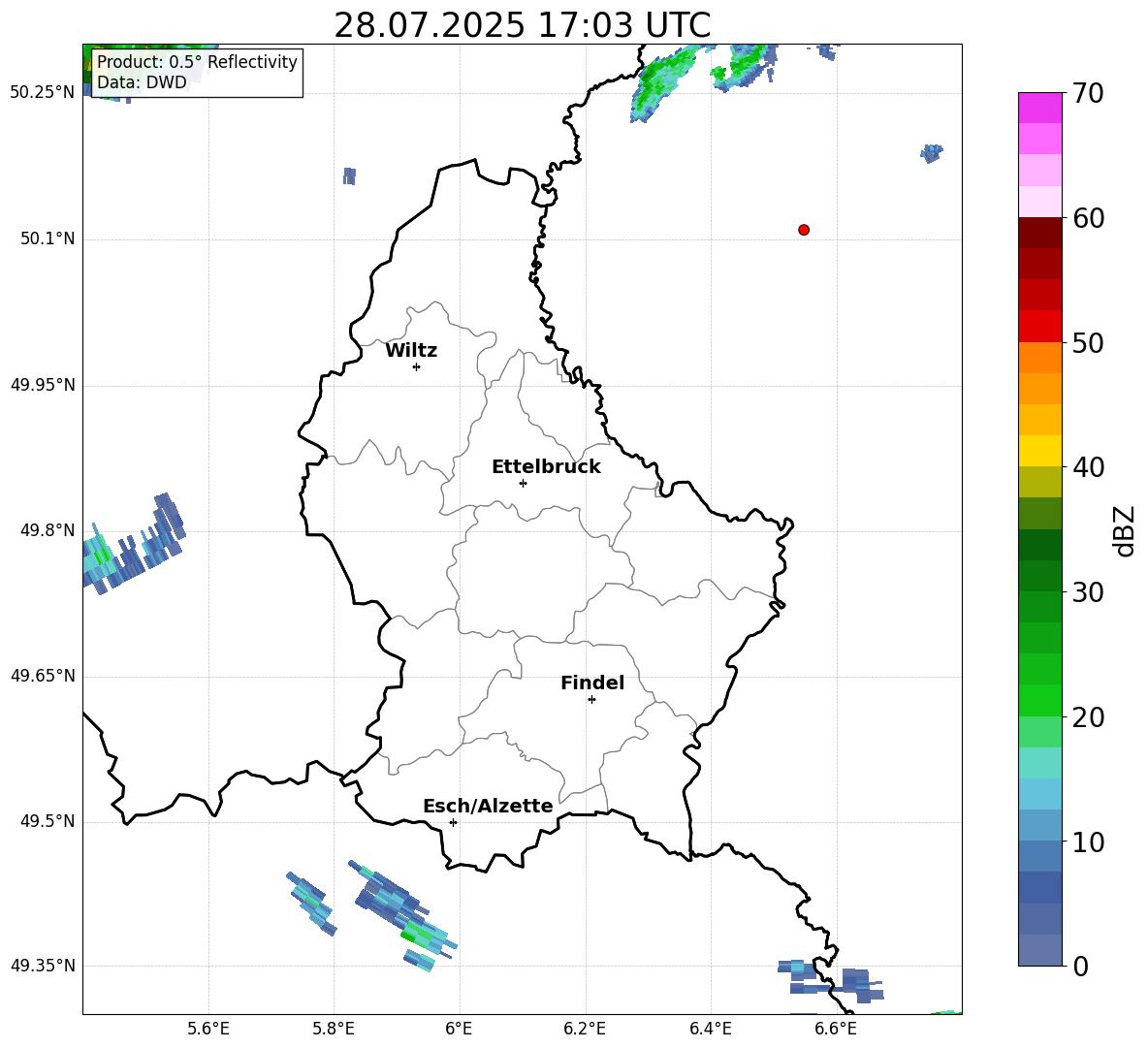Click the 49.65°N latitude label
Viewport: 1148px width, 1048px height.
pyautogui.click(x=43, y=675)
